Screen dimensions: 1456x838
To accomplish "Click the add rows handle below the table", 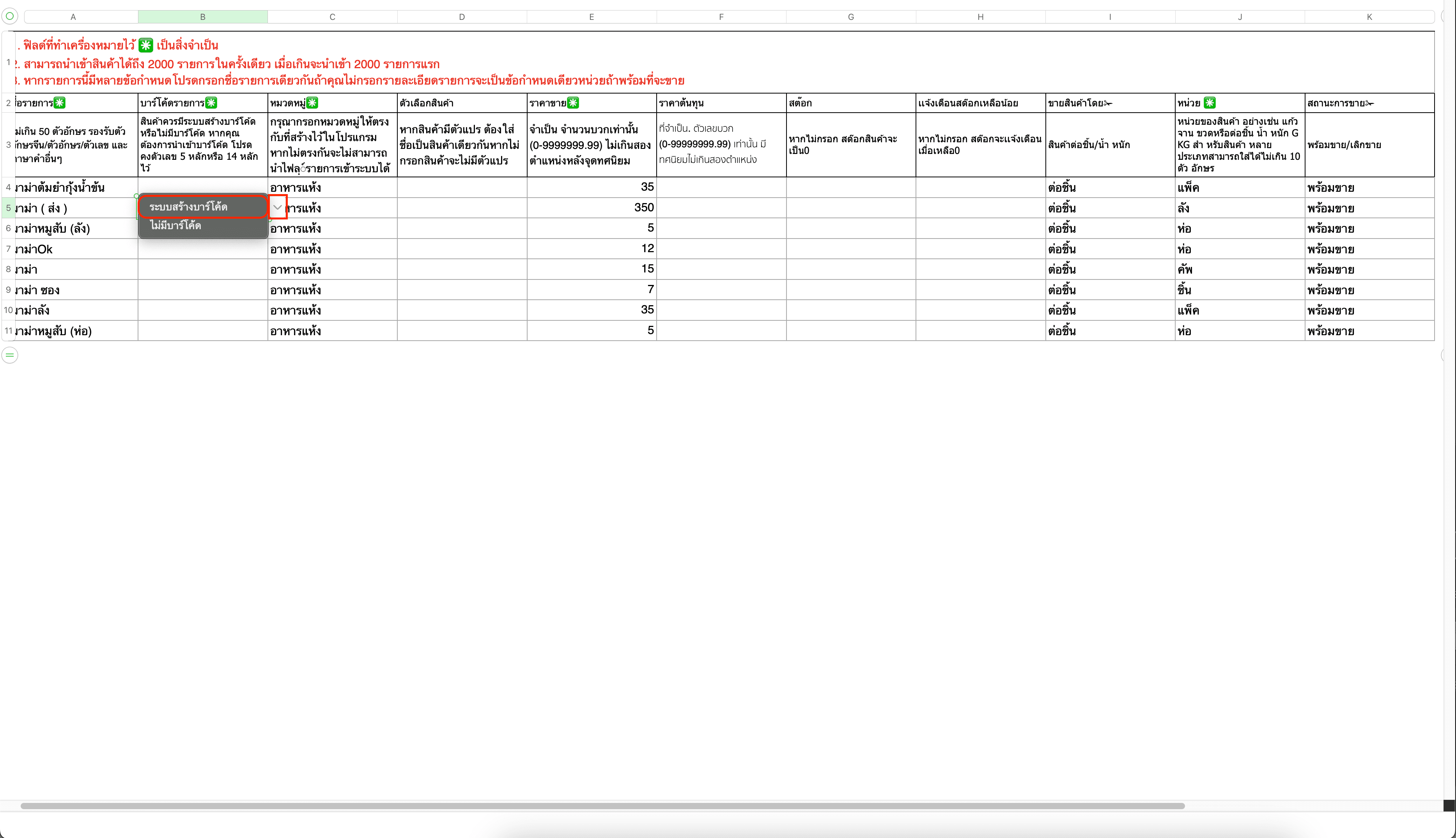I will coord(10,355).
